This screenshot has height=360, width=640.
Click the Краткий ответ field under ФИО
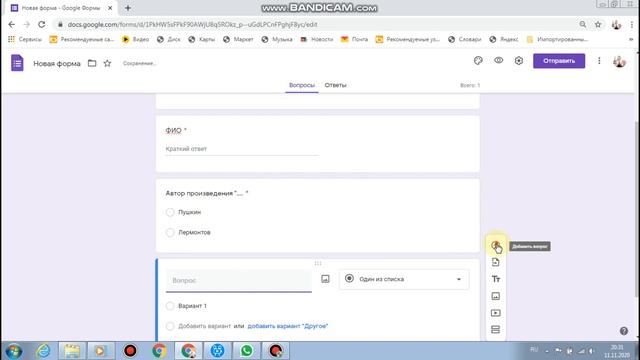(x=242, y=149)
